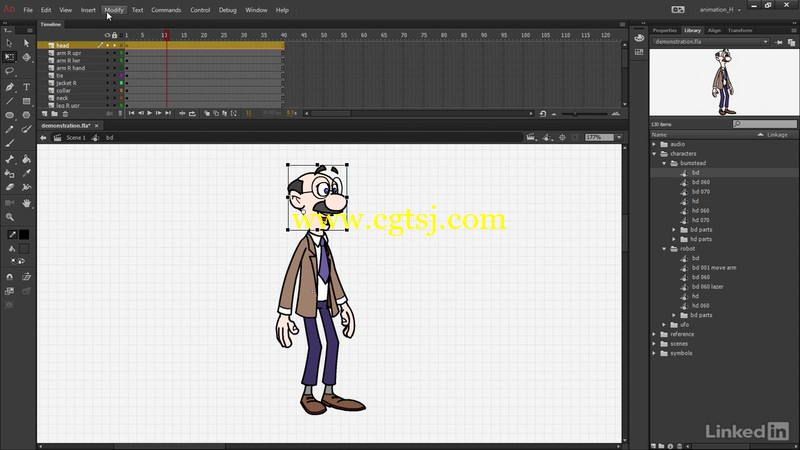Switch to the Align tab
Screen dimensions: 800x450
tap(714, 31)
